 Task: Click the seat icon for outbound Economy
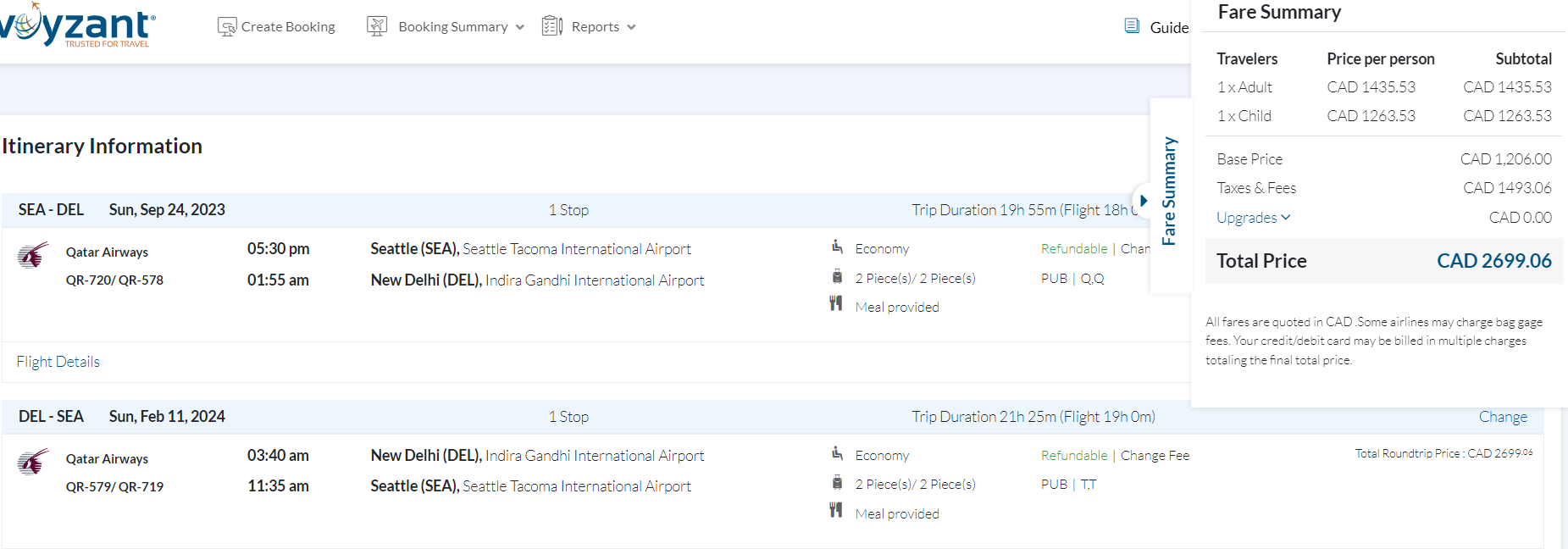(837, 247)
